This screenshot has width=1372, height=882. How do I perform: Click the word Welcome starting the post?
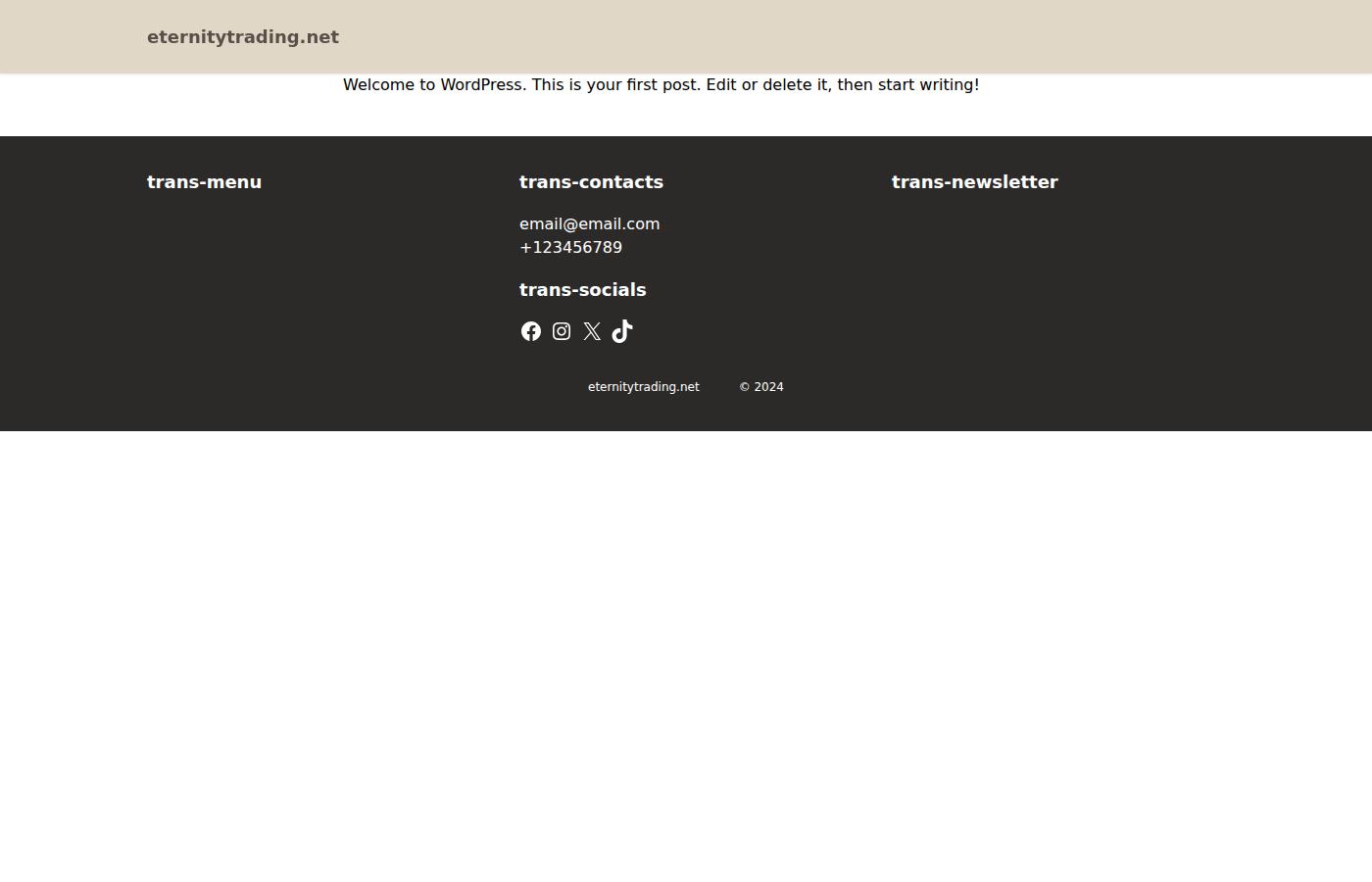379,85
